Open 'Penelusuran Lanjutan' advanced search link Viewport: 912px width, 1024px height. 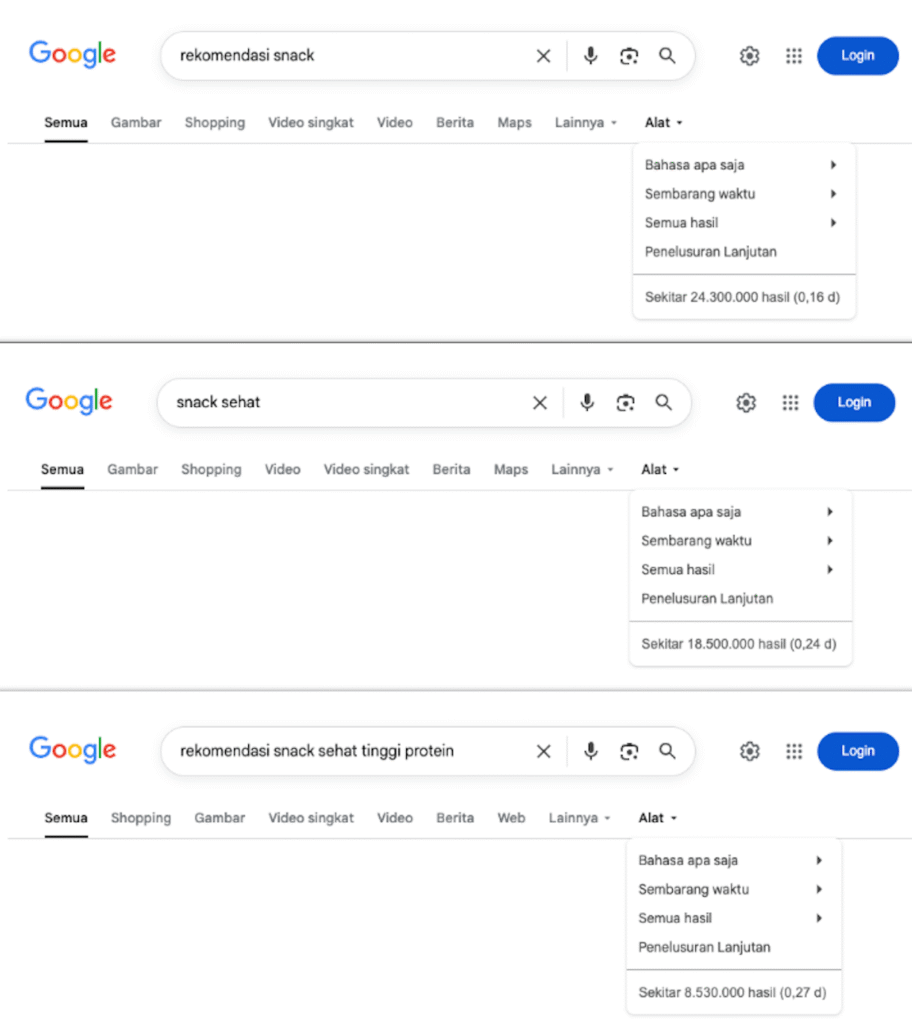[710, 251]
